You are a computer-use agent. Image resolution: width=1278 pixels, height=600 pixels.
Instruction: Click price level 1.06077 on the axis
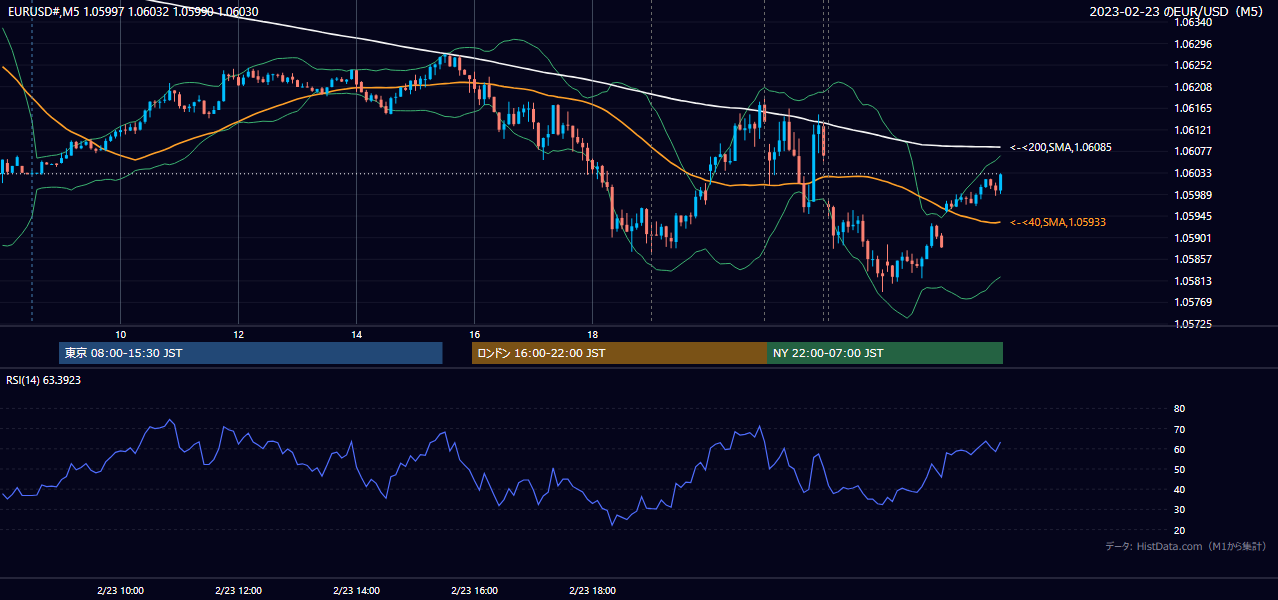1193,151
